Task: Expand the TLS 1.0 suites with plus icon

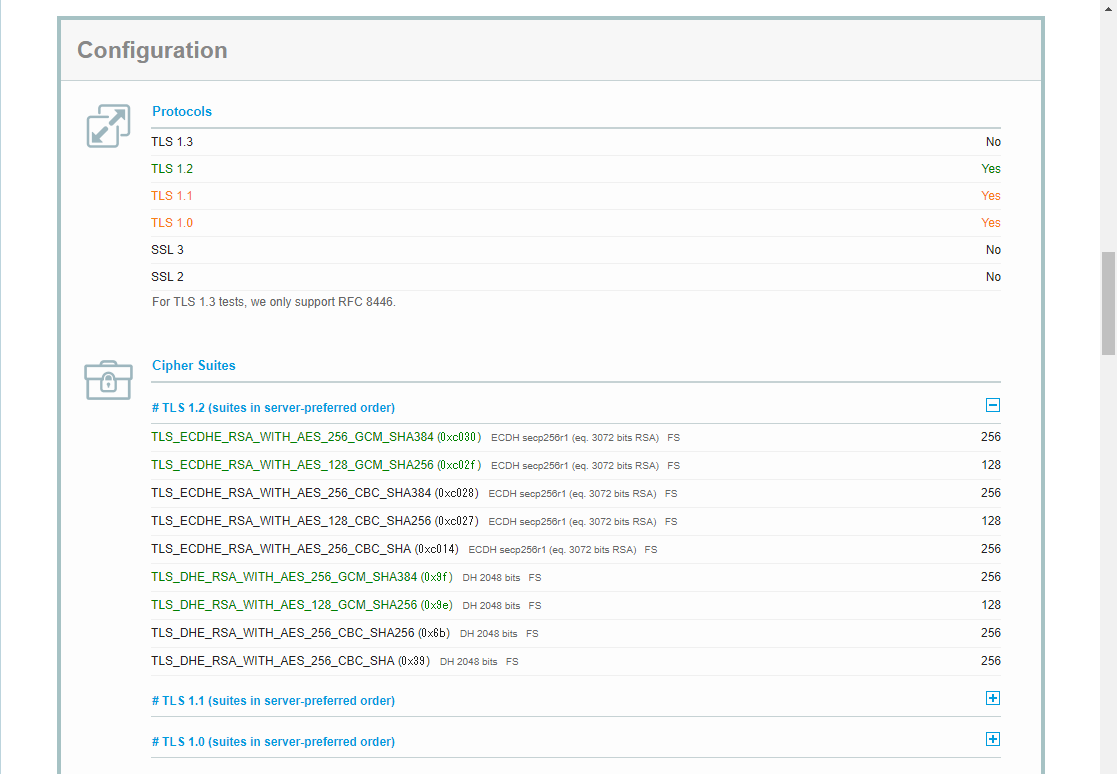Action: click(992, 739)
